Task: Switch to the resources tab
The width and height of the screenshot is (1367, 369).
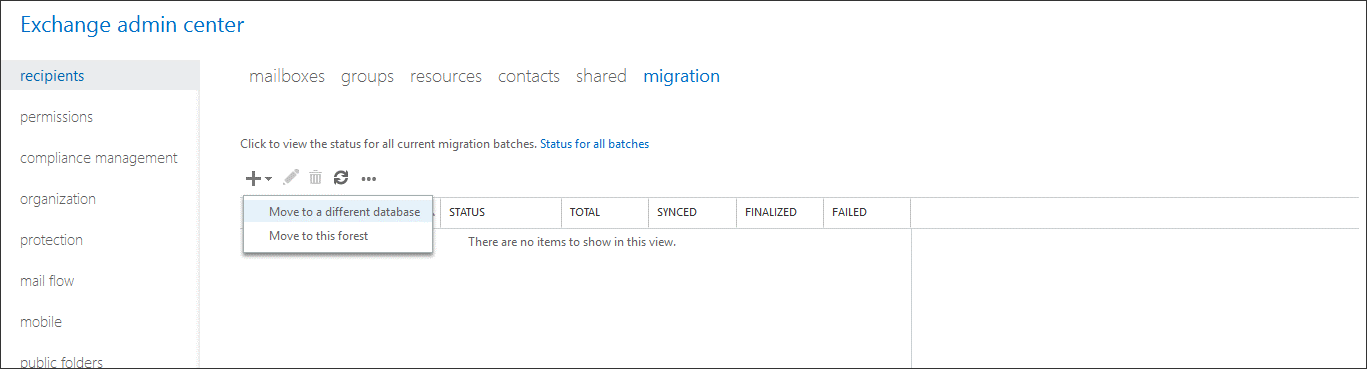Action: pyautogui.click(x=446, y=76)
